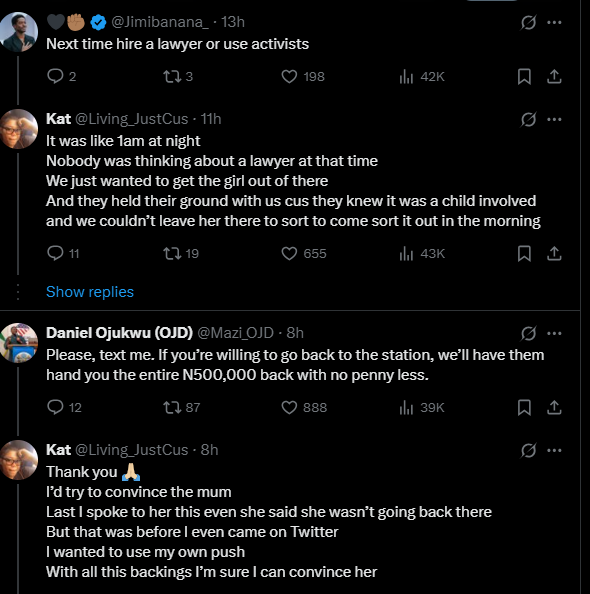
Task: Open Grok icon on Kat's 8h reply
Action: click(528, 450)
